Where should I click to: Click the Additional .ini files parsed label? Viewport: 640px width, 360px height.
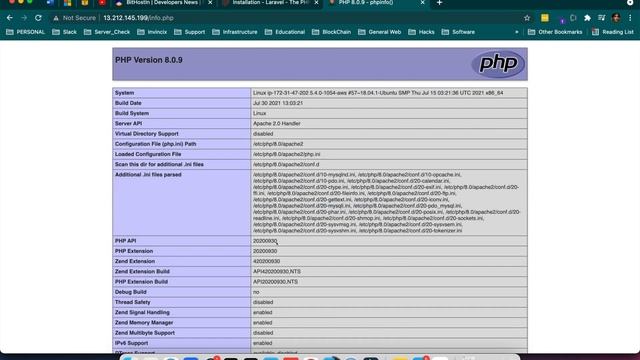[148, 175]
